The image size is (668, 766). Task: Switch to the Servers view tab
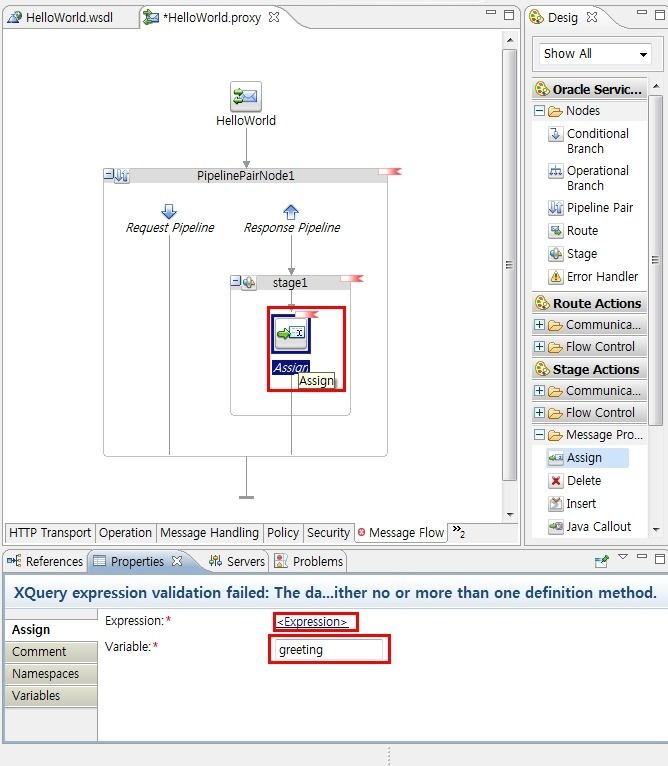point(237,561)
